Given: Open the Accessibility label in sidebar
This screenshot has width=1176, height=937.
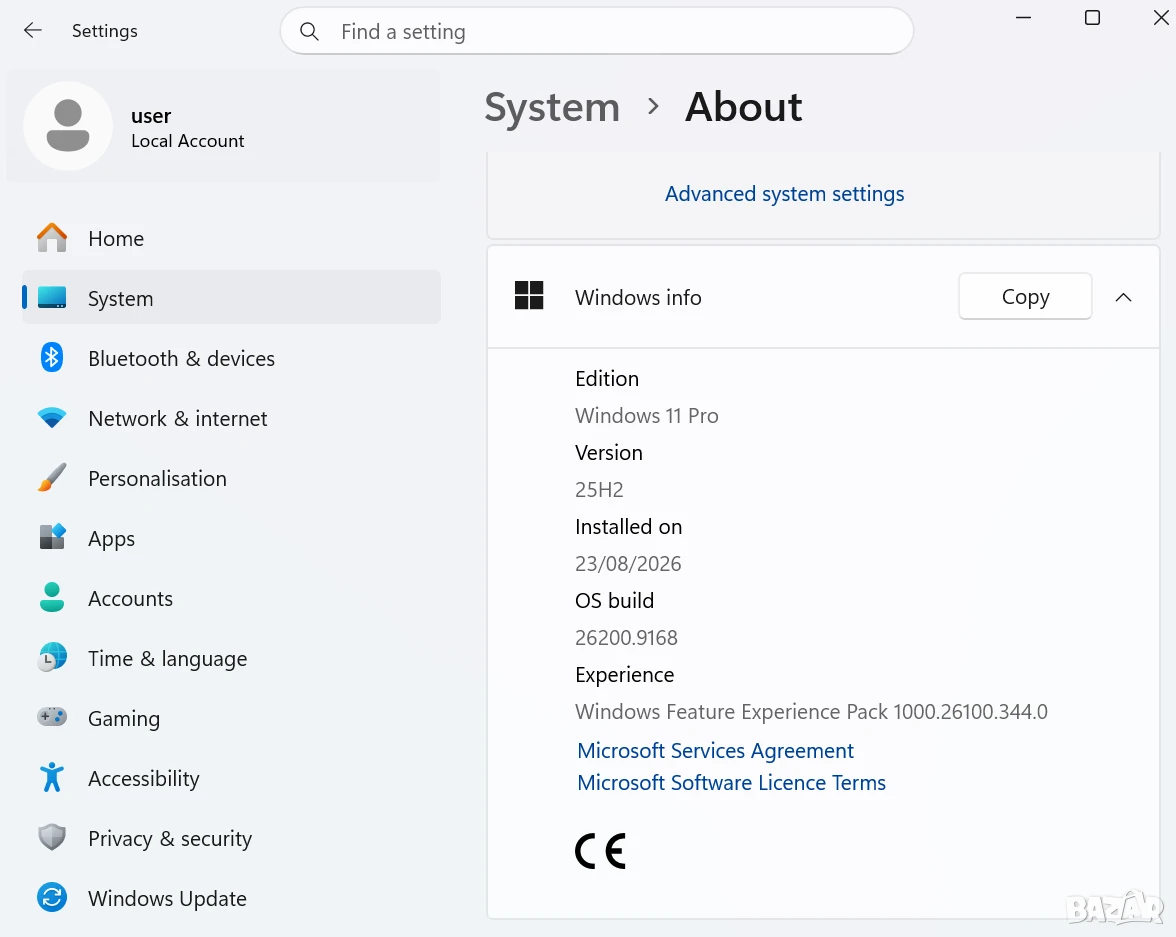Looking at the screenshot, I should click(144, 779).
